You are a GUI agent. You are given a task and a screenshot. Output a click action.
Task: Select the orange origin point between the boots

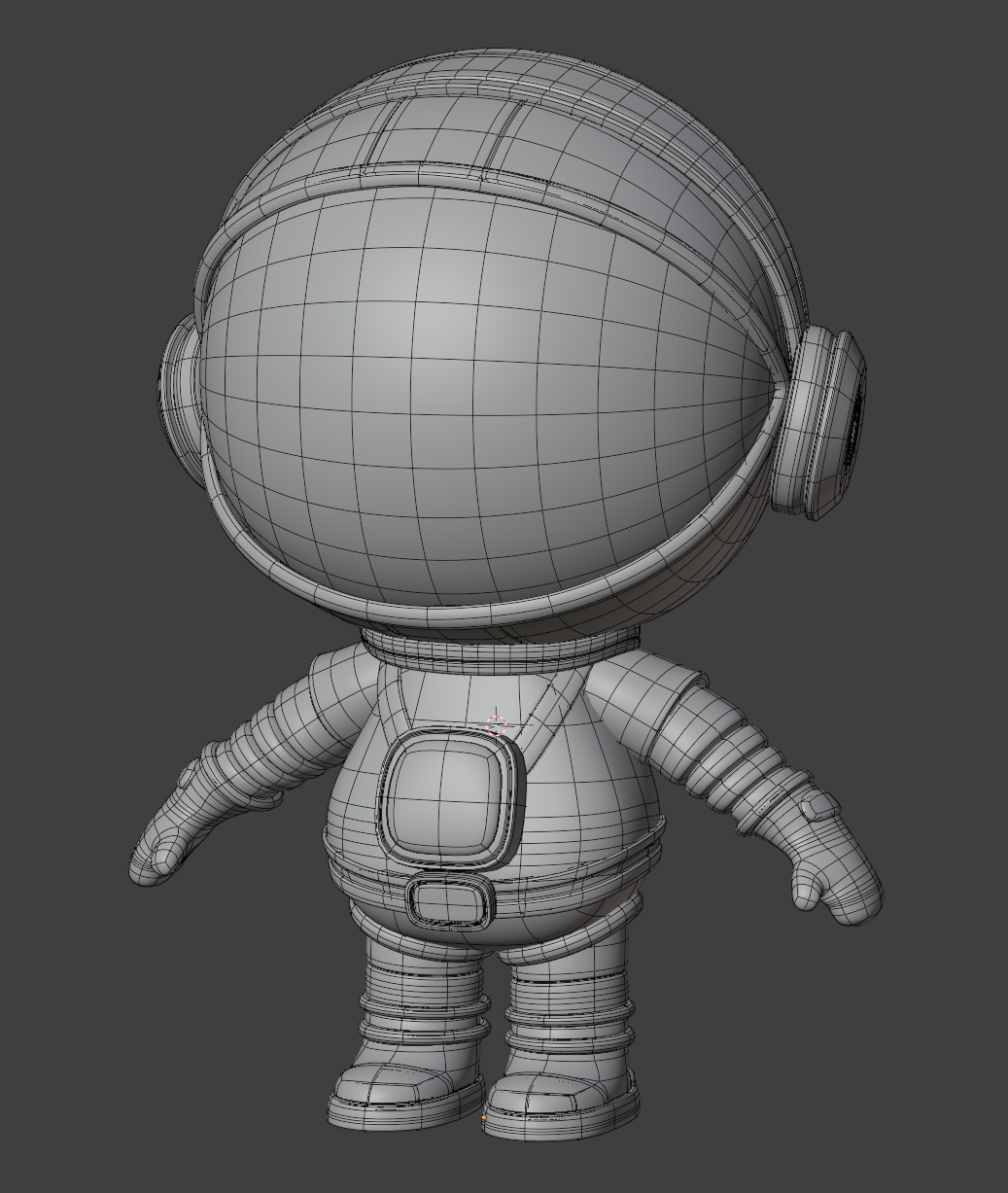[484, 1119]
